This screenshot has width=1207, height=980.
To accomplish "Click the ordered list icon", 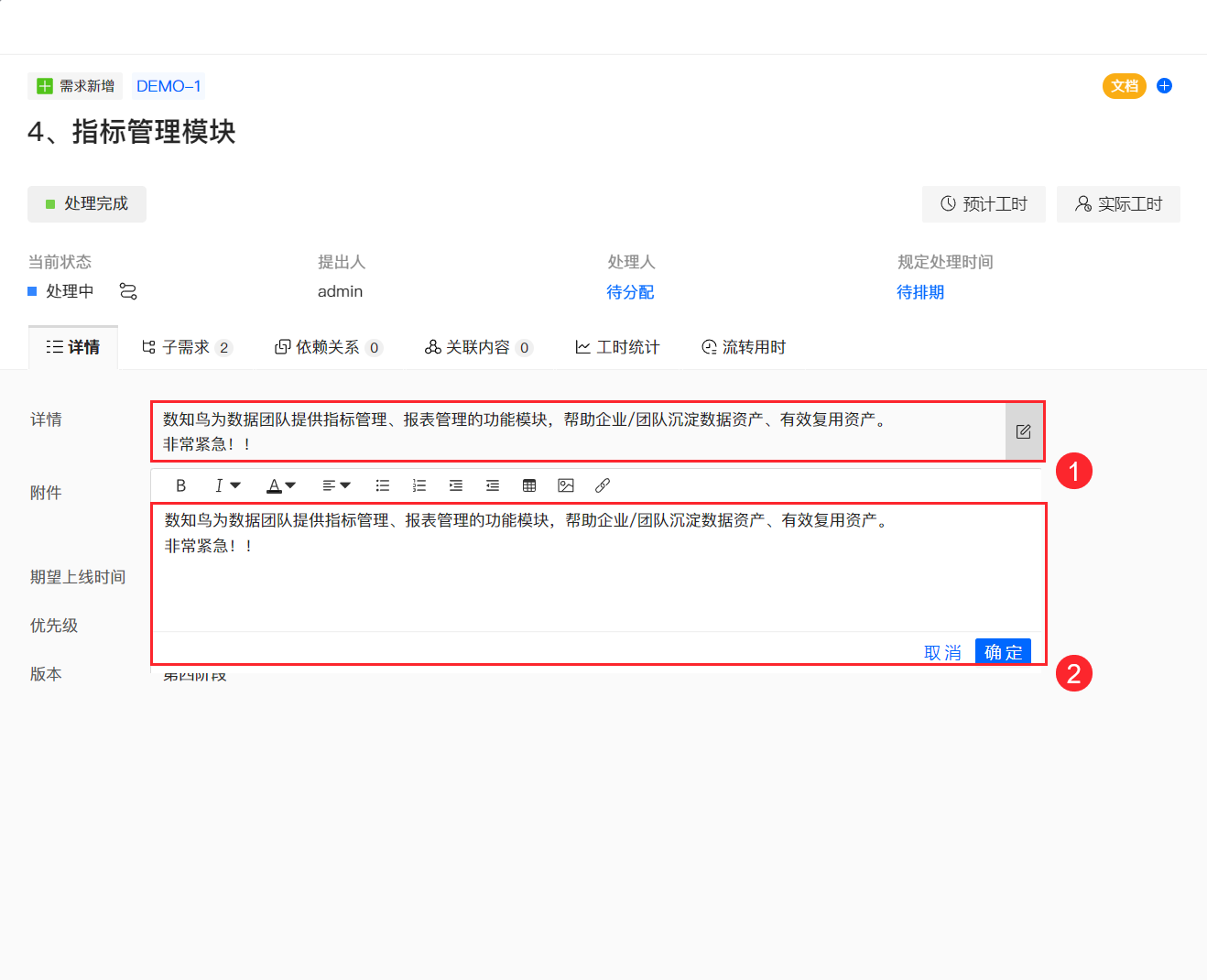I will (419, 485).
